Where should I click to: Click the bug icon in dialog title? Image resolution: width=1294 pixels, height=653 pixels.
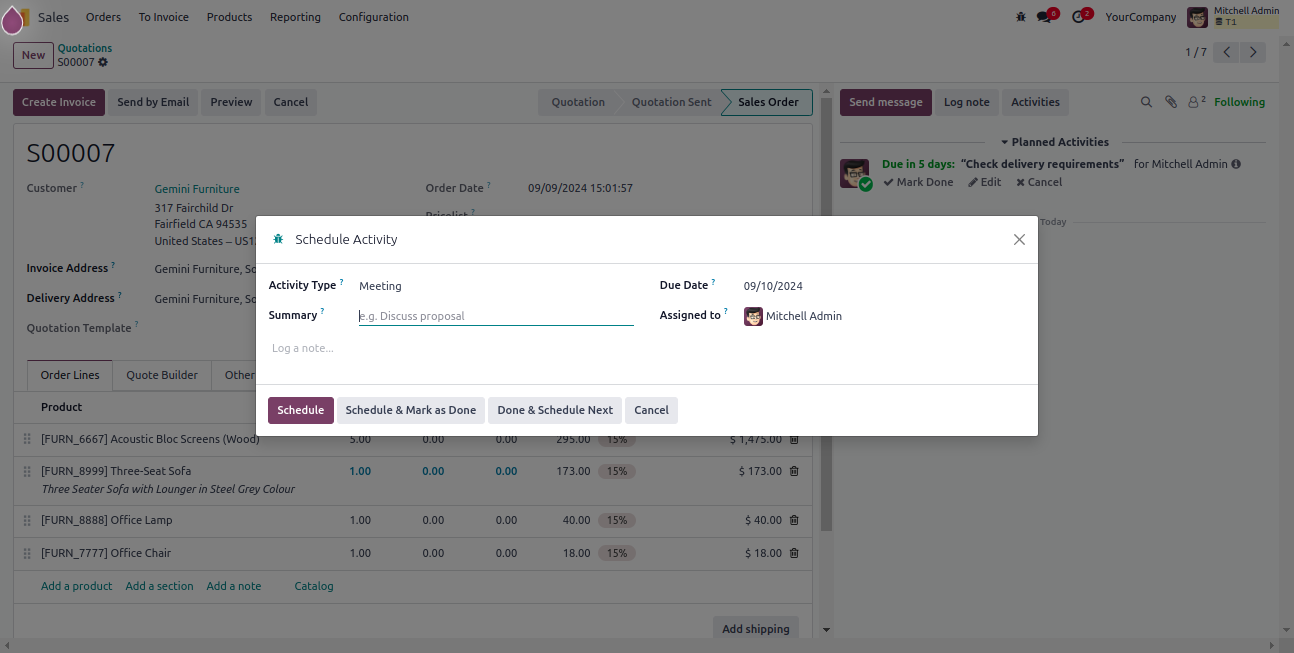tap(278, 240)
